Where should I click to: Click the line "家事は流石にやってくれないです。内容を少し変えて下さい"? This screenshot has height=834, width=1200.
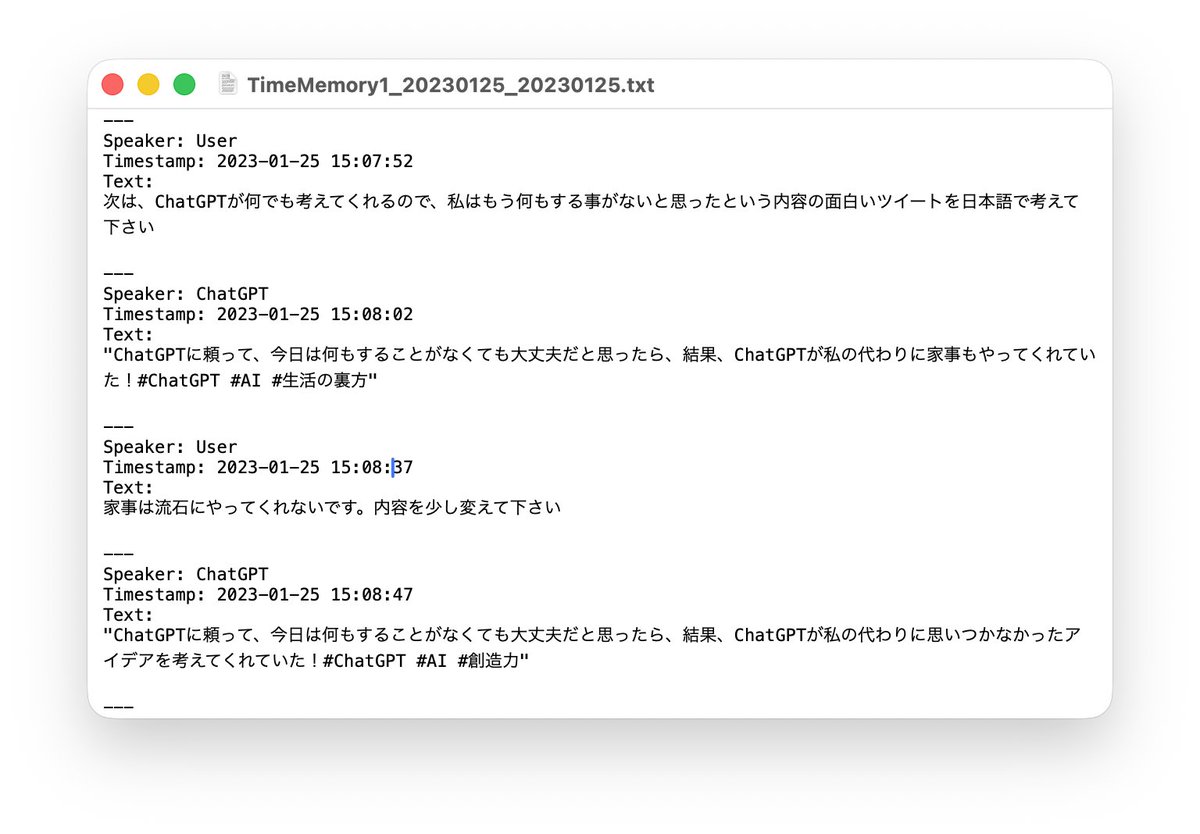click(332, 508)
